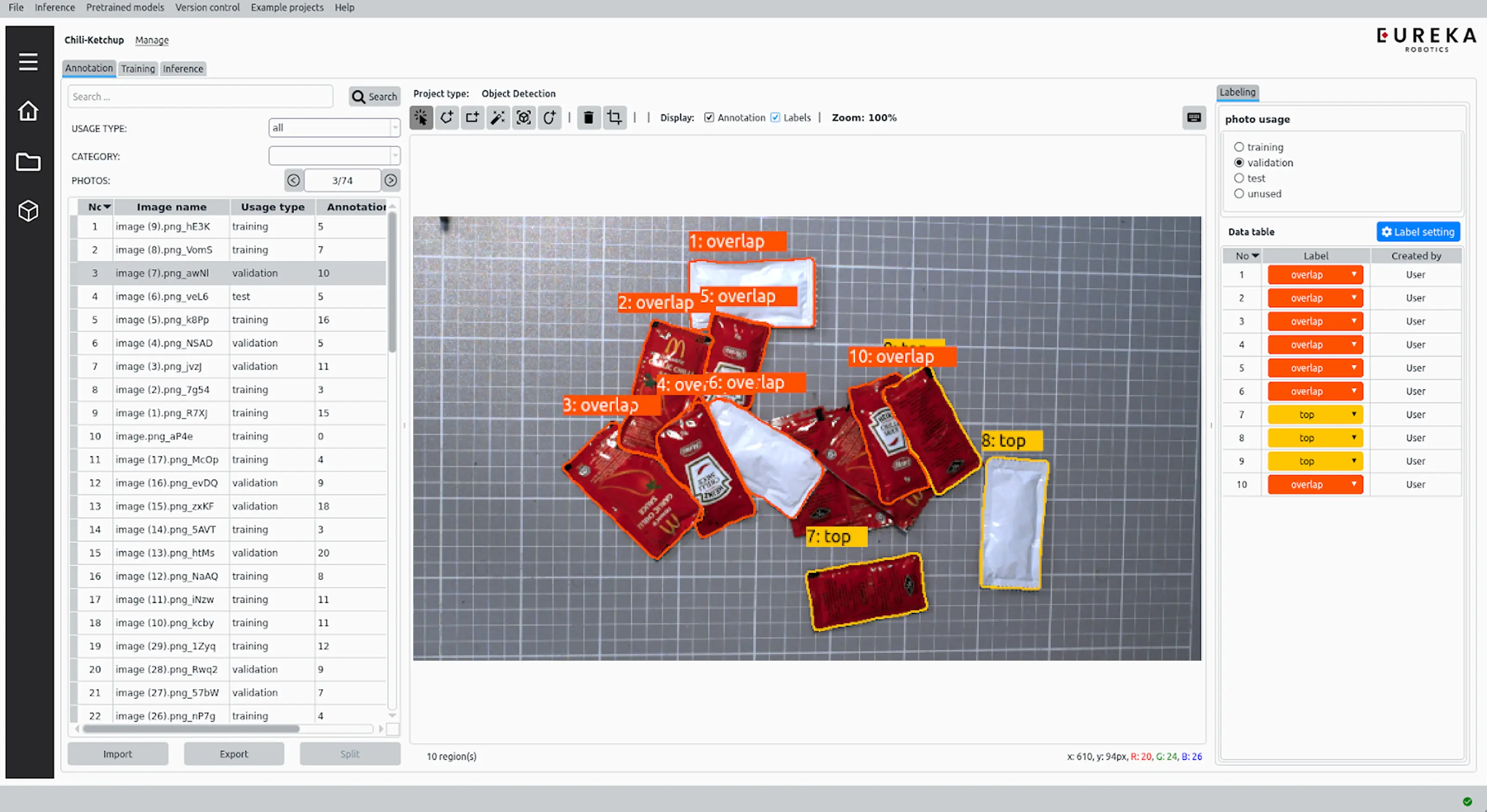
Task: Go to next photo arrow
Action: click(x=391, y=181)
